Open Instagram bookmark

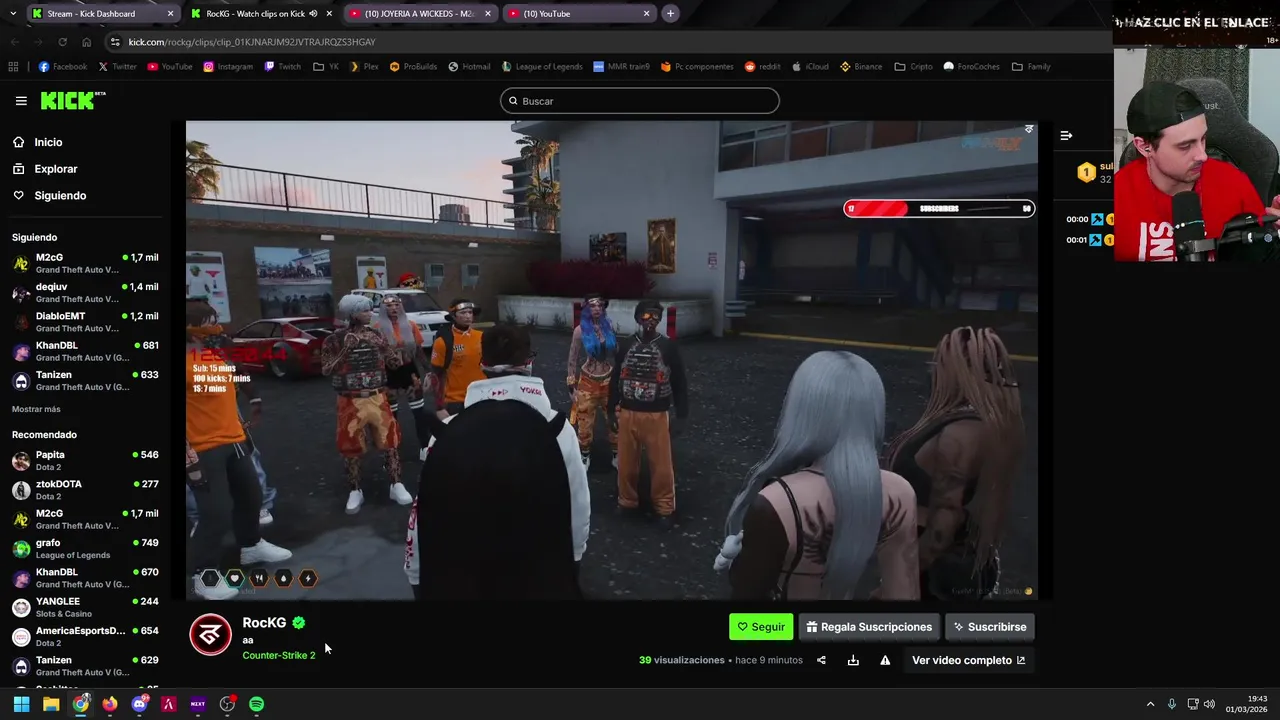(227, 67)
